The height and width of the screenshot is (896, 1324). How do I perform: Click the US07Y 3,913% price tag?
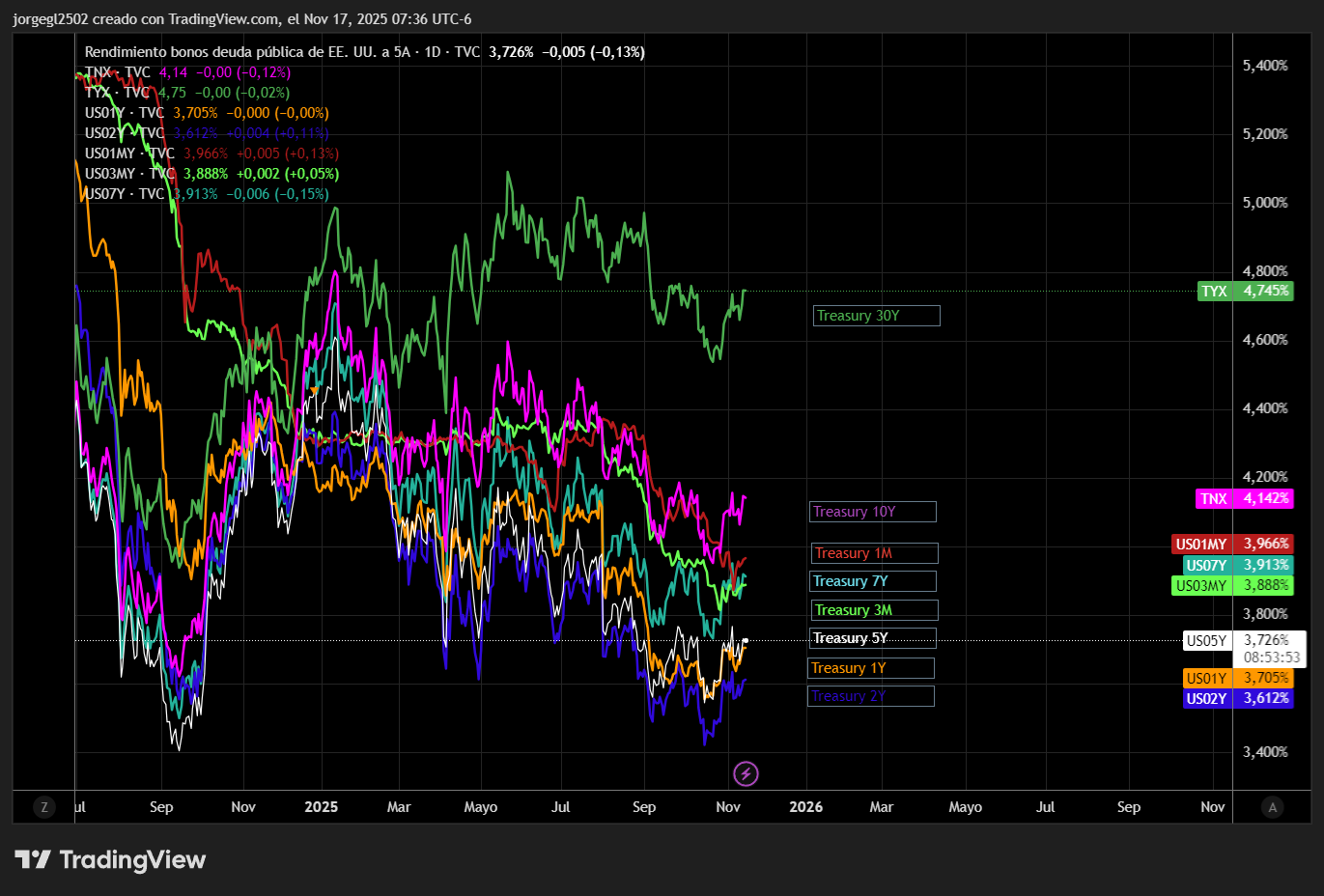pyautogui.click(x=1238, y=565)
